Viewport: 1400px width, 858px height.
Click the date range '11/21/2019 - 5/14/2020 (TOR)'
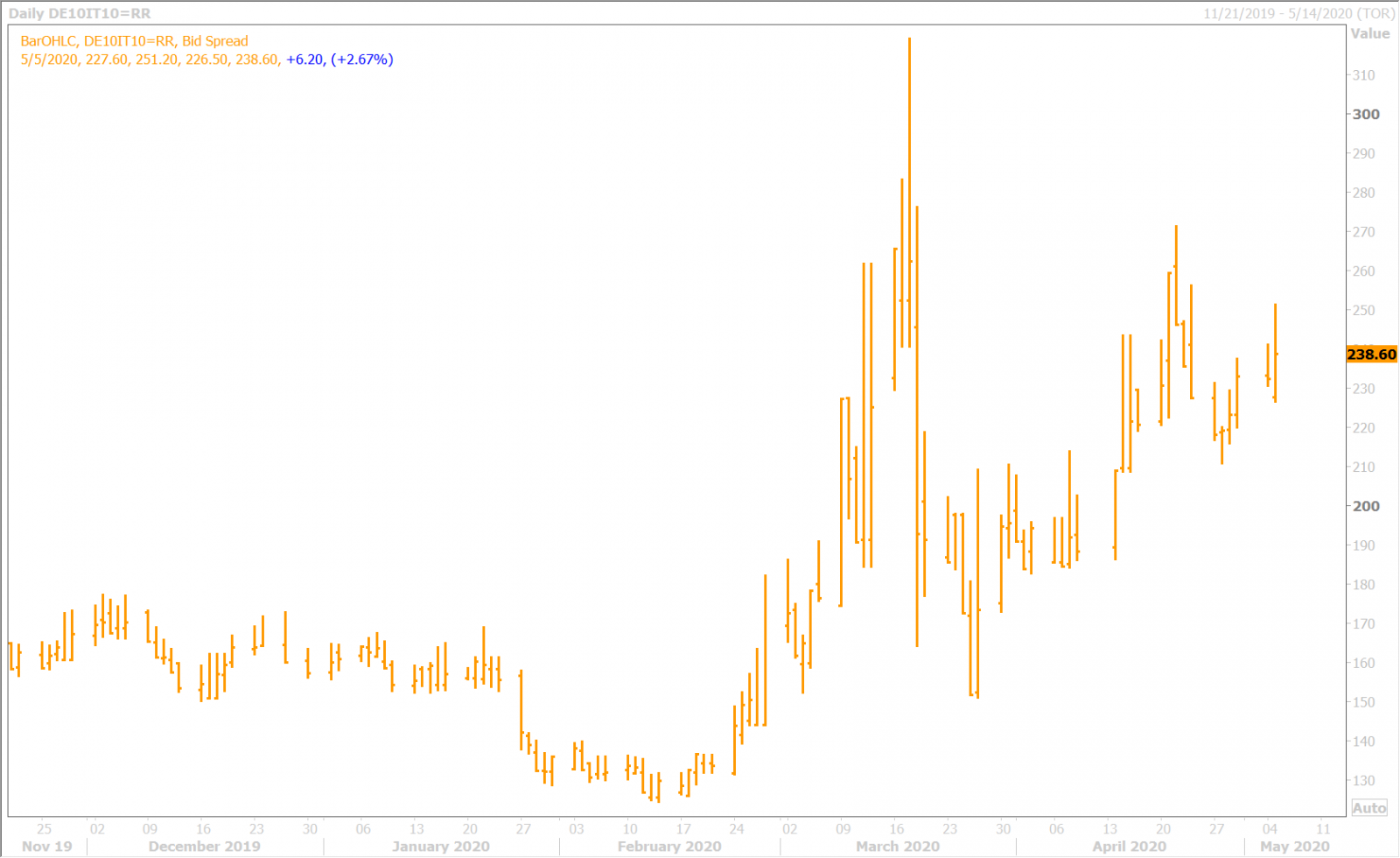1298,14
